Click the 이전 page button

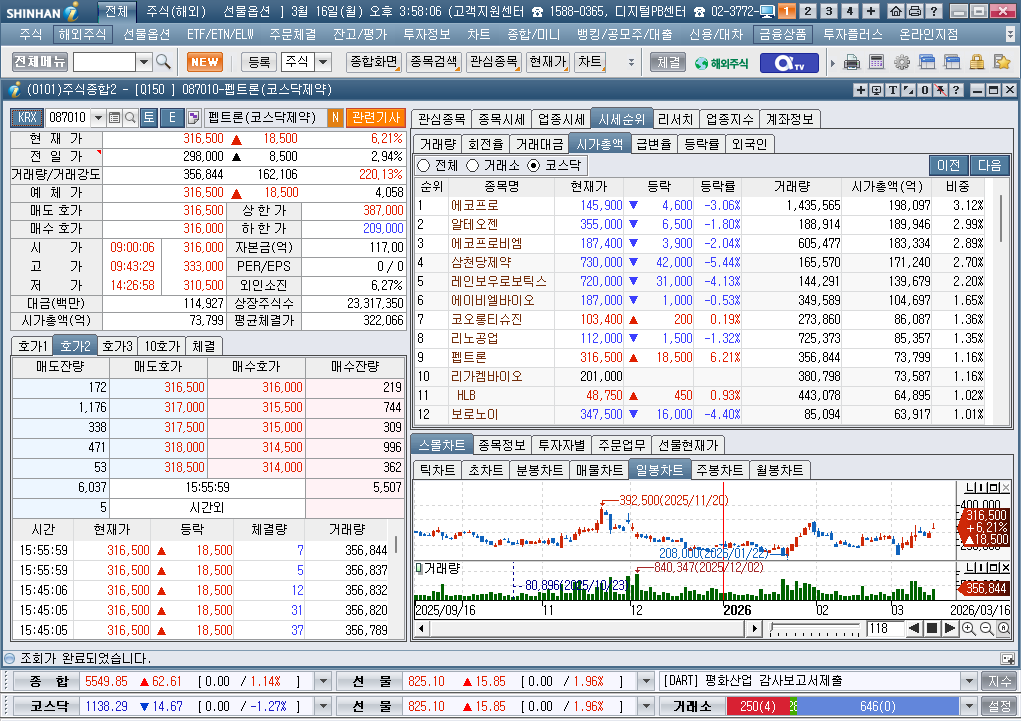[x=949, y=165]
